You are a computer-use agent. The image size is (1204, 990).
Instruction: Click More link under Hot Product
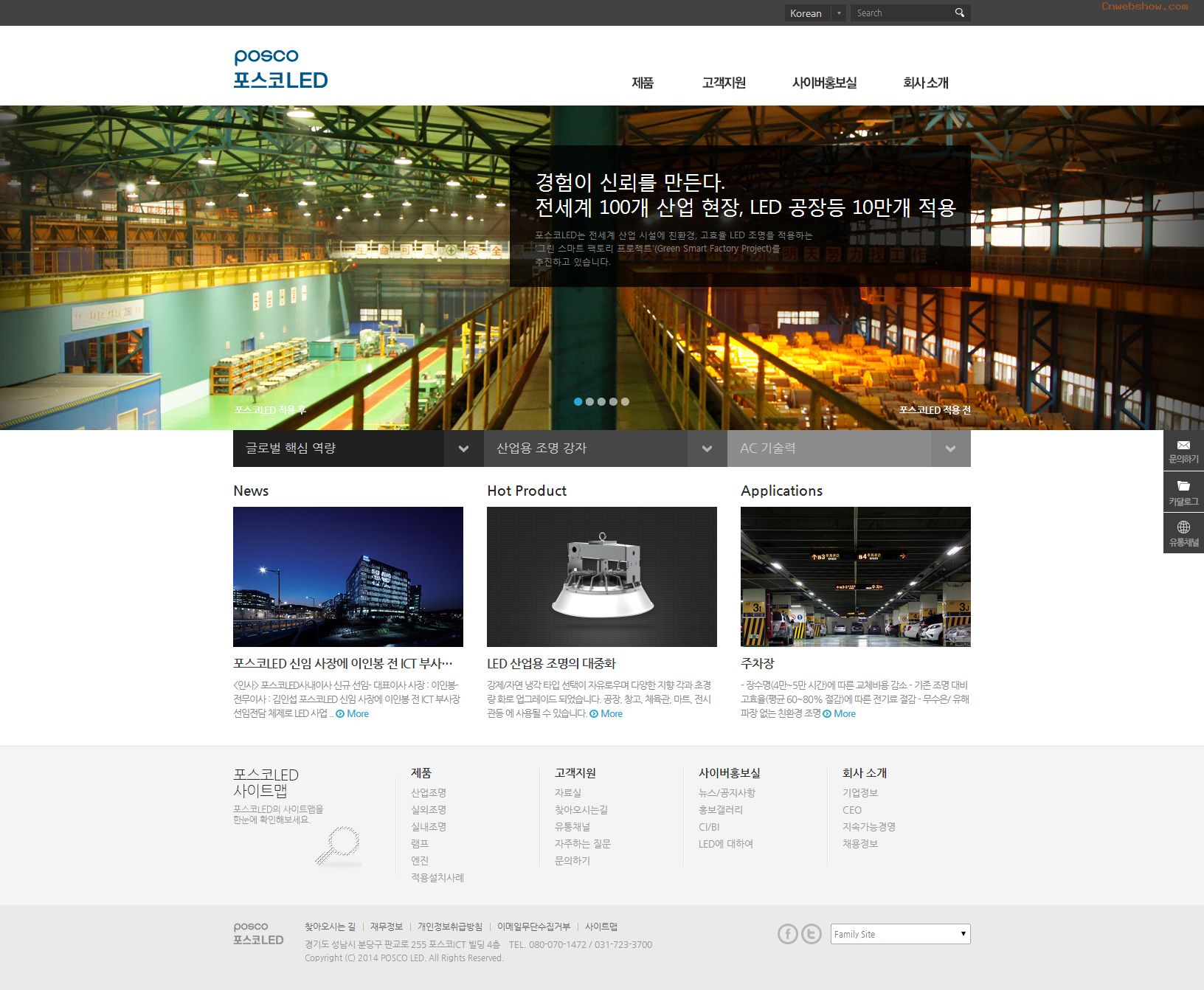coord(606,713)
